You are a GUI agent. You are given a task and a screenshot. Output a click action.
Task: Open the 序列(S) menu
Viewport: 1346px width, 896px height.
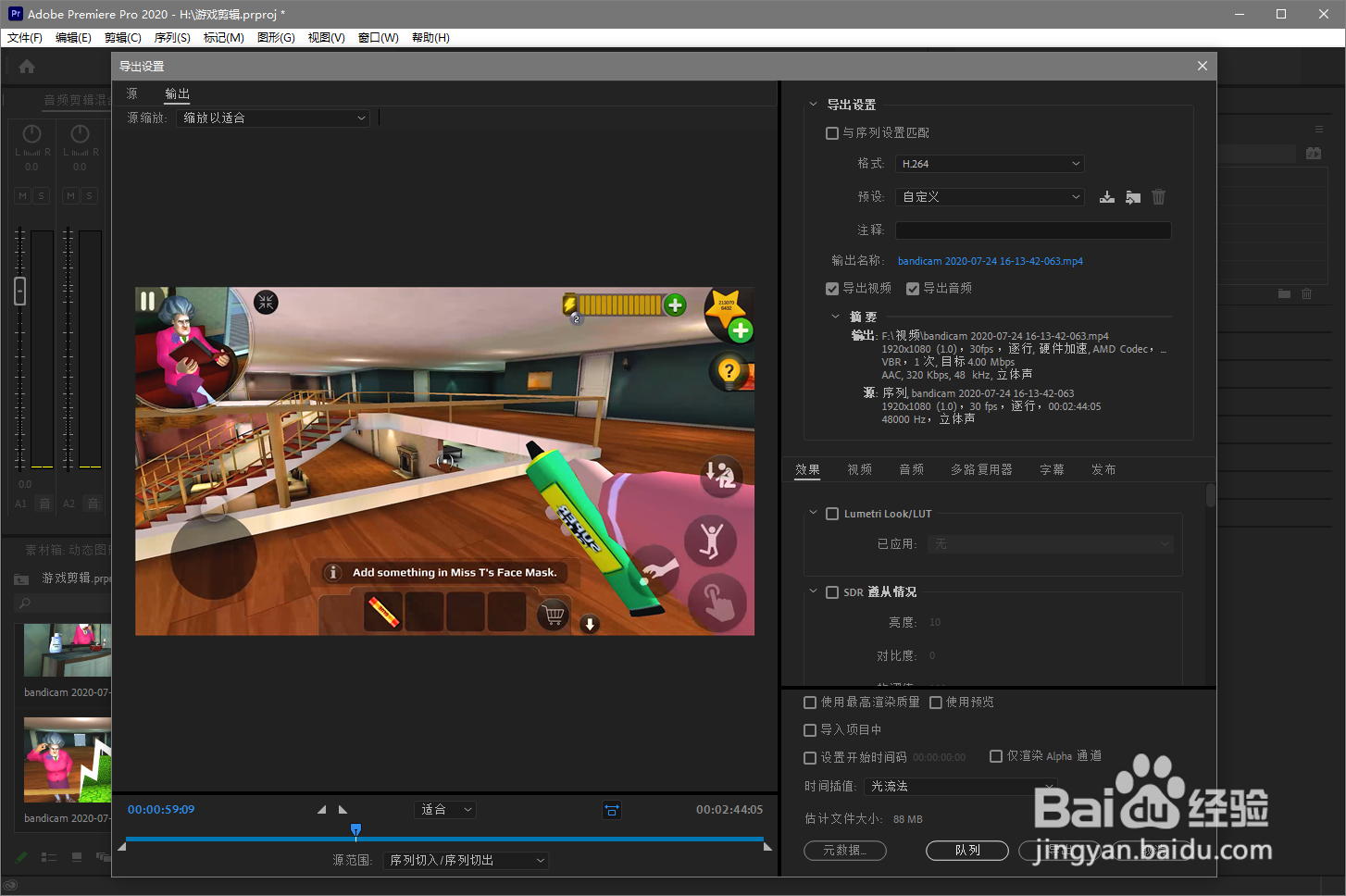pyautogui.click(x=172, y=38)
